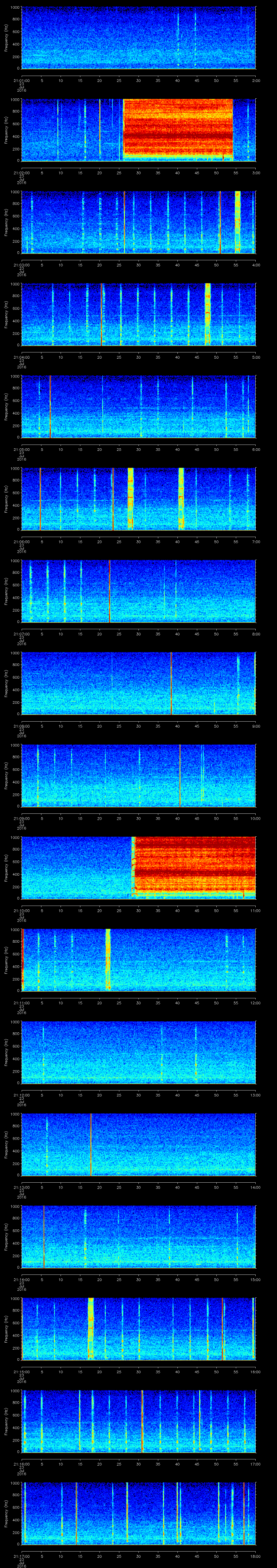Click the 21:04:00 start time label
The width and height of the screenshot is (277, 1568).
[x=21, y=357]
